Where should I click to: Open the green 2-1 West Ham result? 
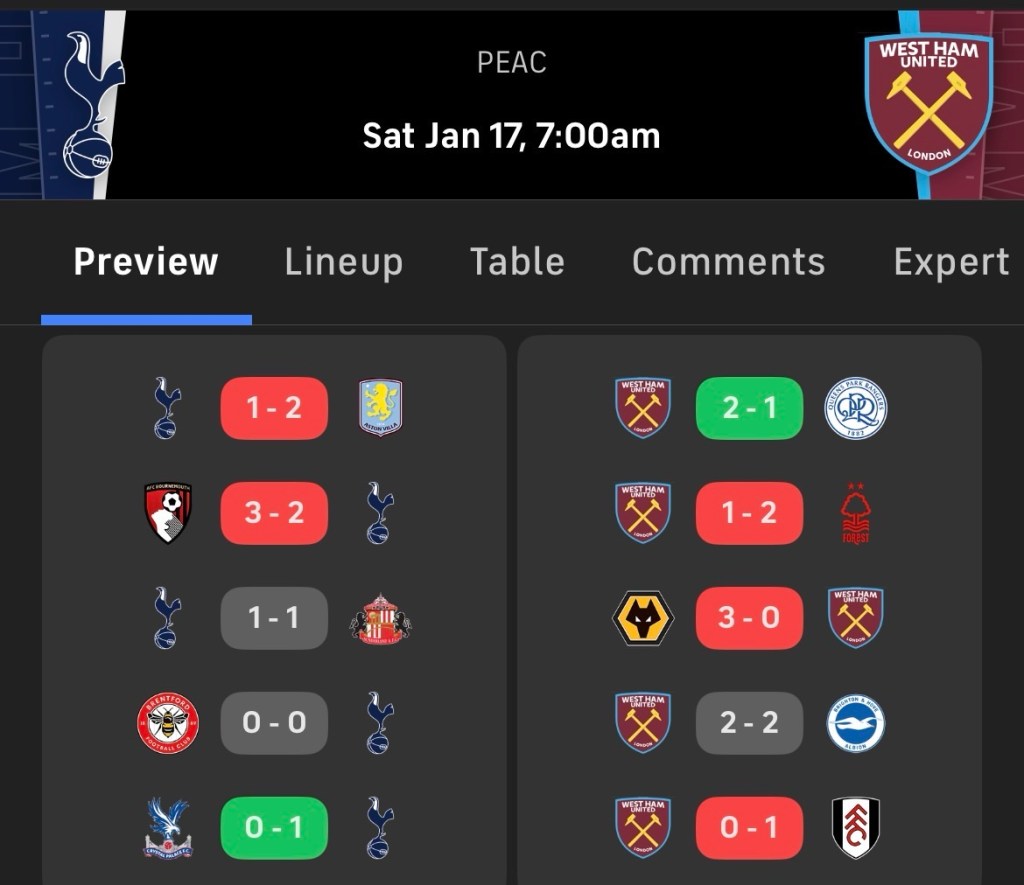pyautogui.click(x=749, y=408)
